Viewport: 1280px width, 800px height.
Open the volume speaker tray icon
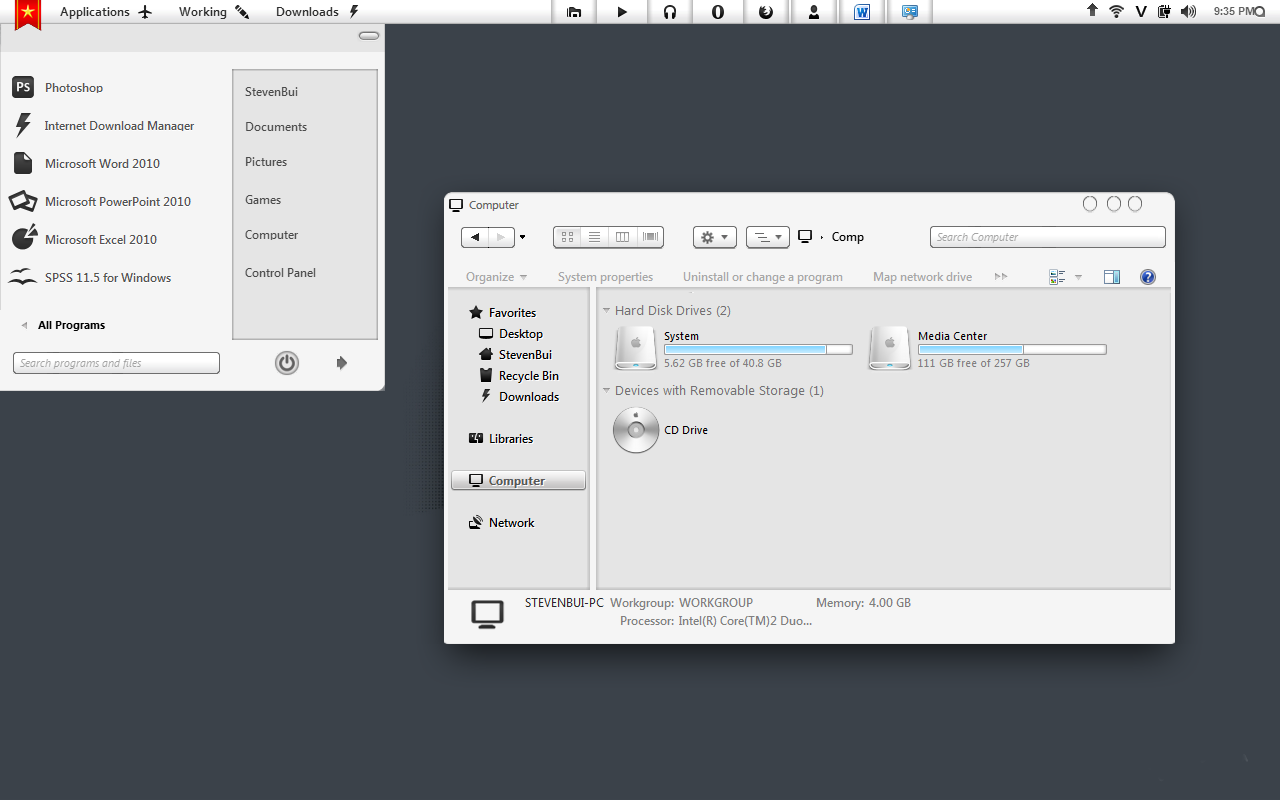(x=1188, y=12)
